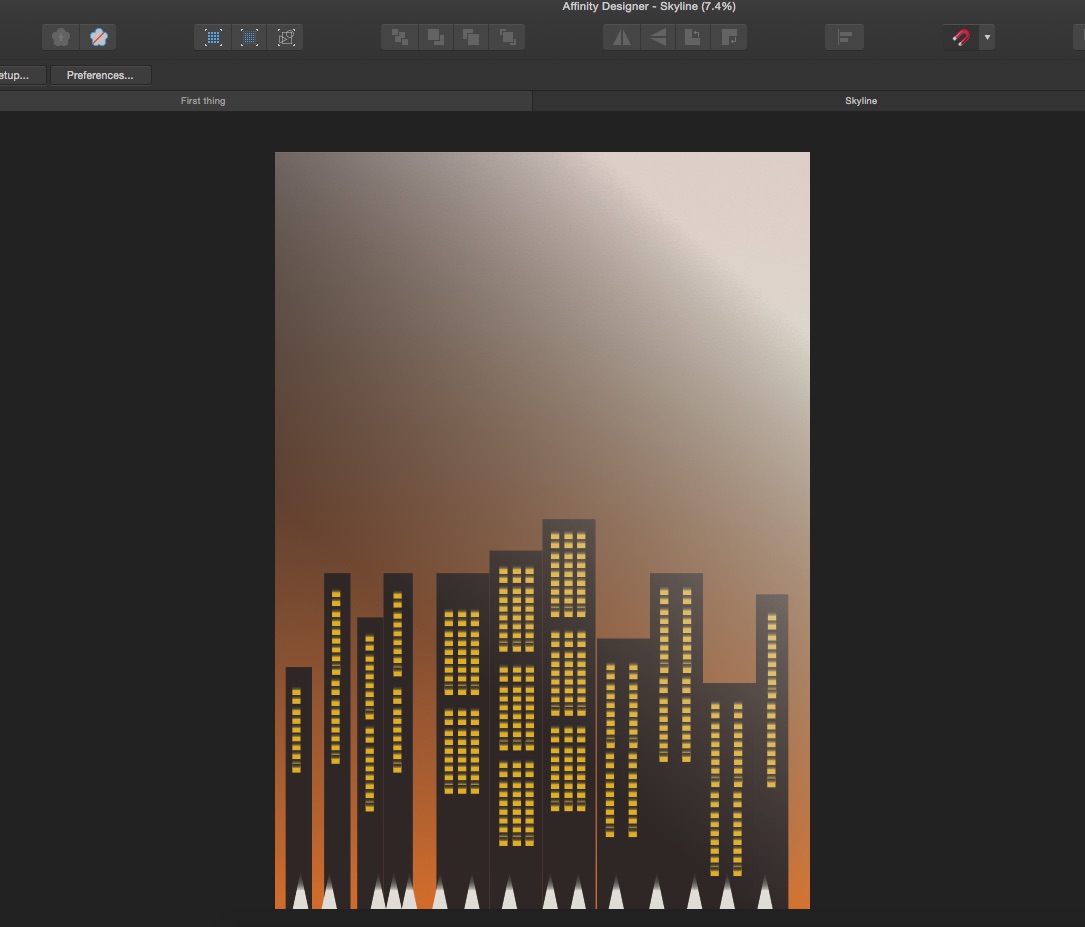Click the Move to Front icon
The width and height of the screenshot is (1085, 927).
[507, 38]
